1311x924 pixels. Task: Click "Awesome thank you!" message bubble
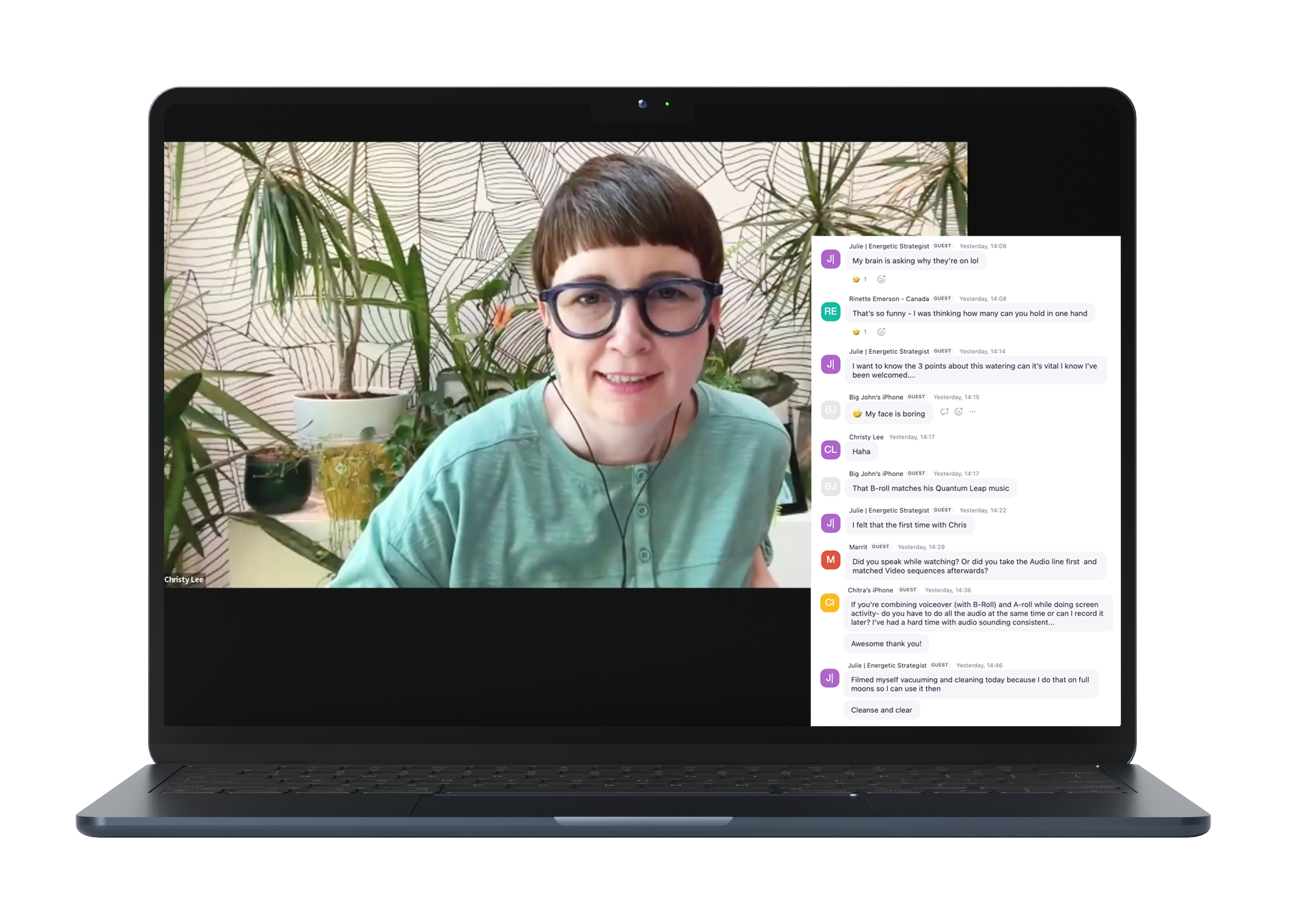point(886,643)
